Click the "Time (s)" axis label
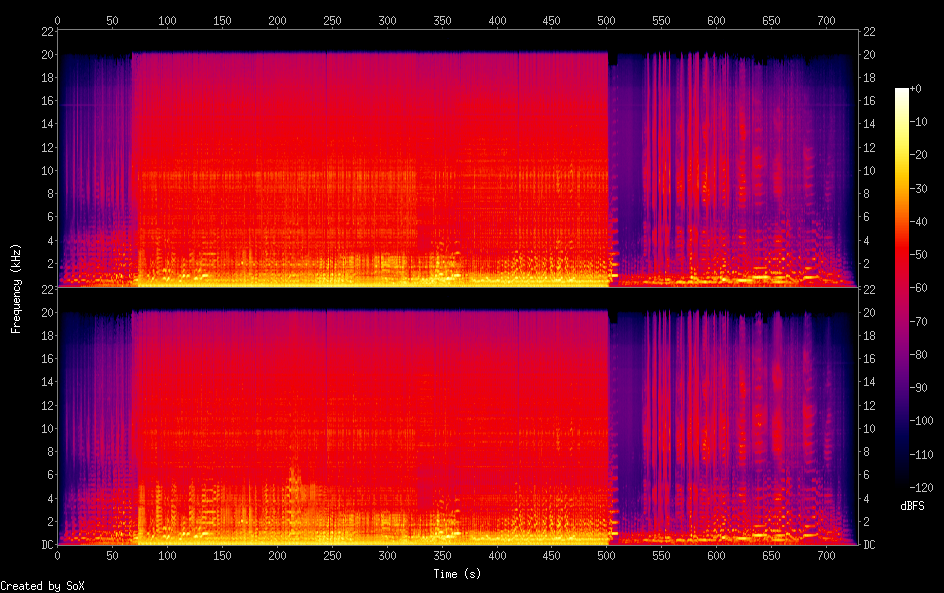 tap(455, 574)
